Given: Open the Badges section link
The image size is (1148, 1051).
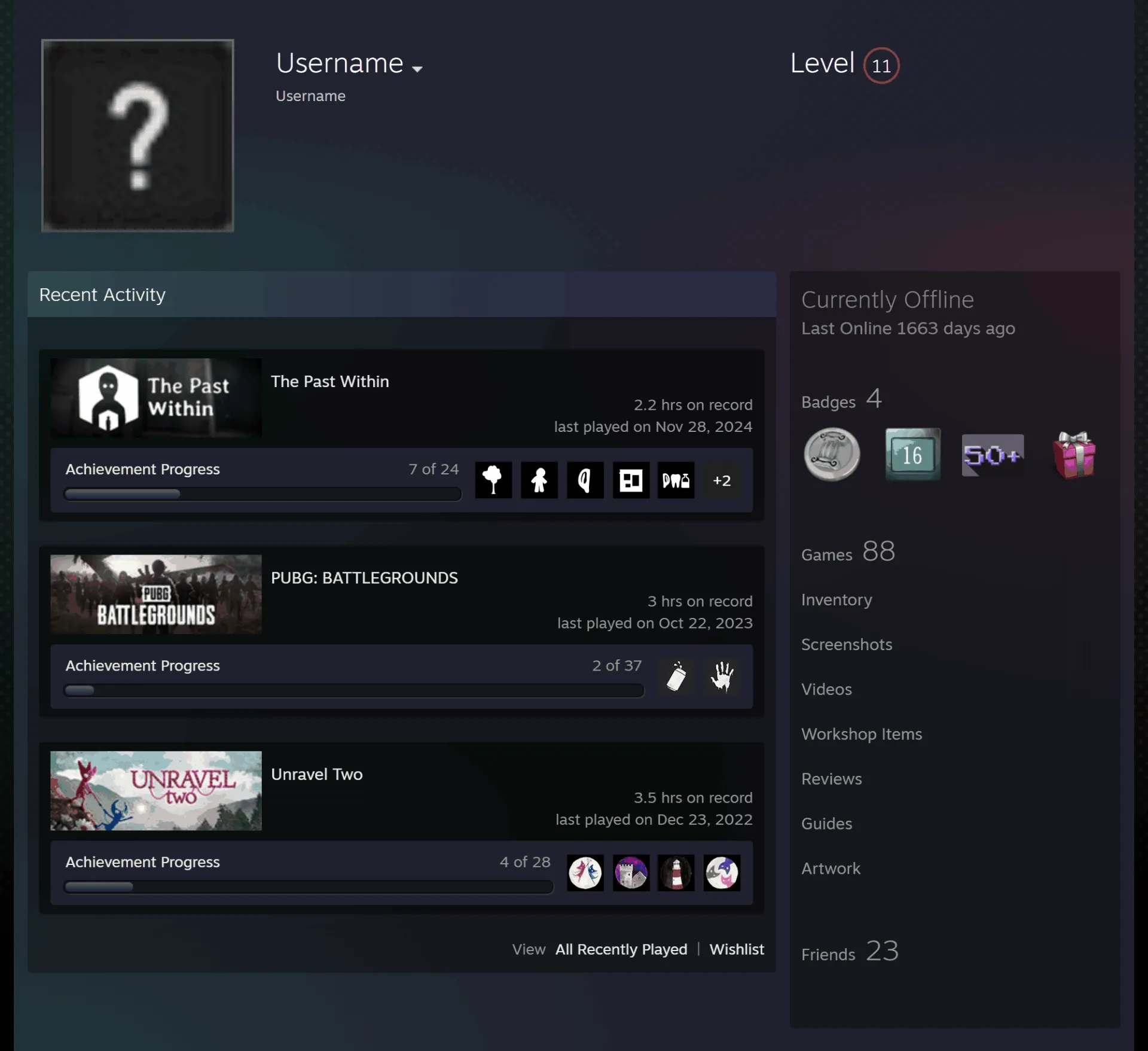Looking at the screenshot, I should pos(842,400).
